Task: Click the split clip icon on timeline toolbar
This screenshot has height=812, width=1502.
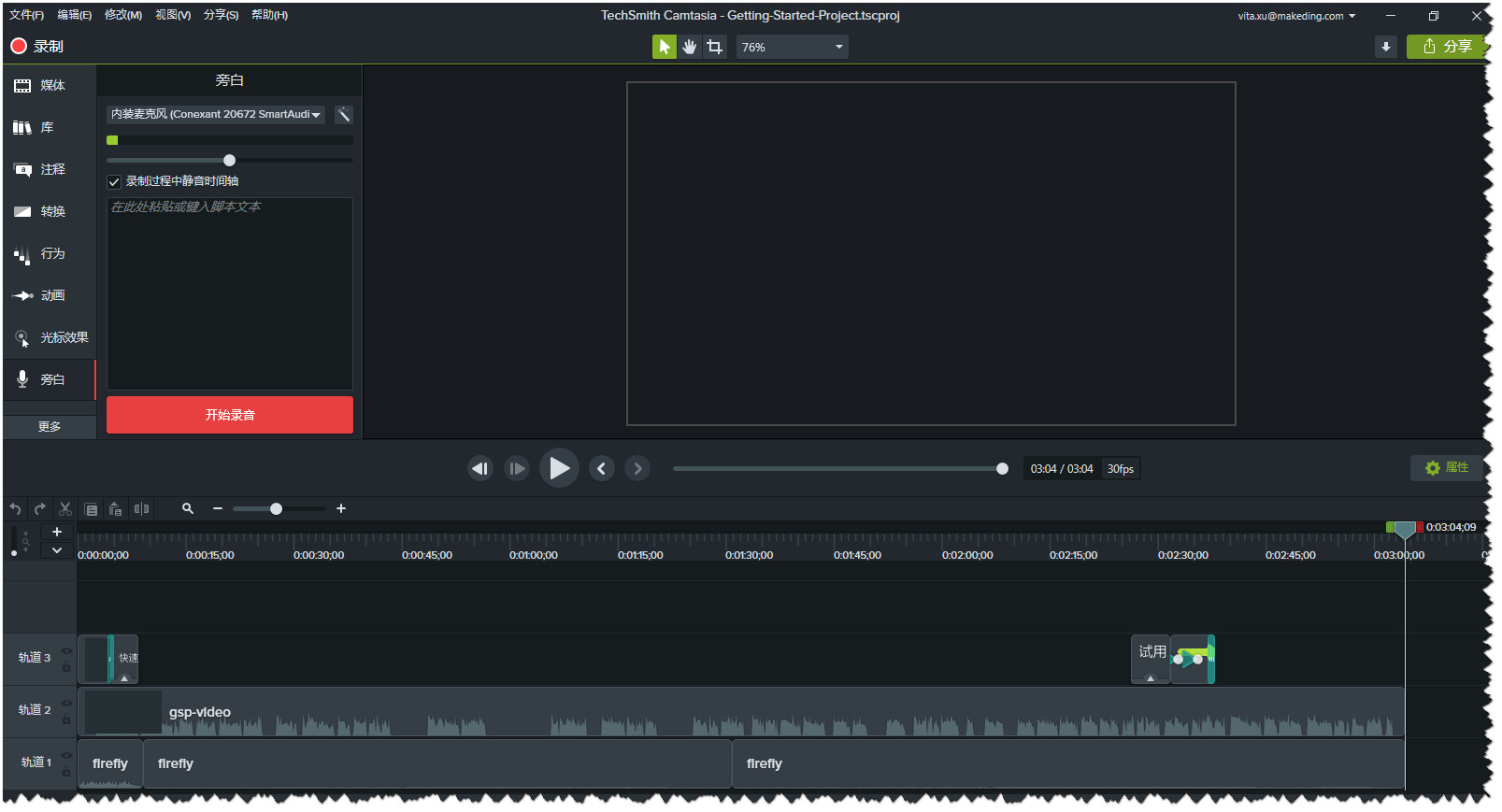Action: tap(141, 508)
